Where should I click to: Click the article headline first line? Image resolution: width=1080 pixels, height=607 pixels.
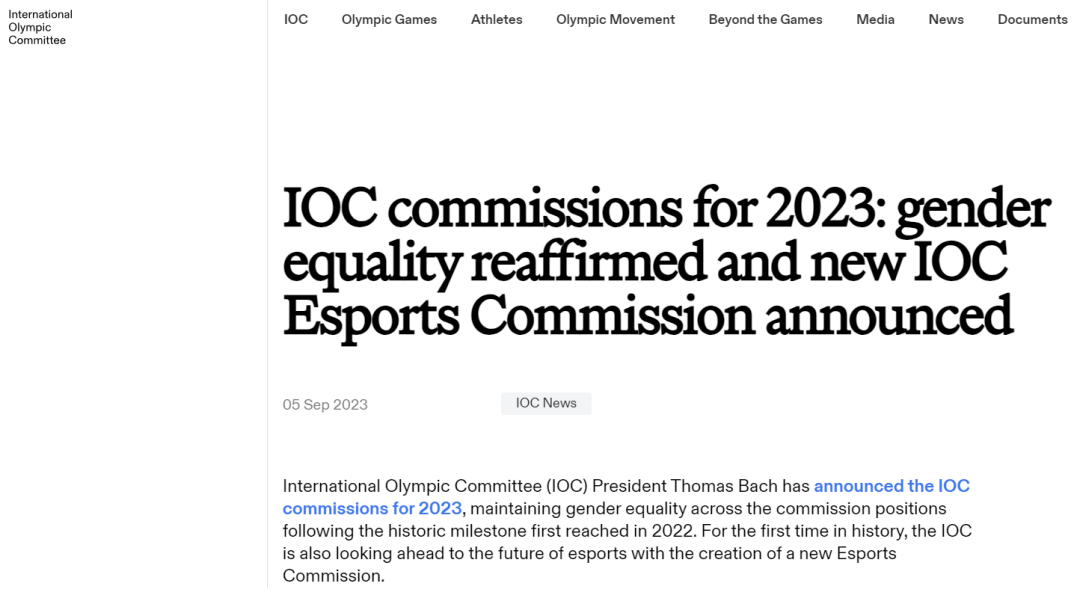point(666,209)
